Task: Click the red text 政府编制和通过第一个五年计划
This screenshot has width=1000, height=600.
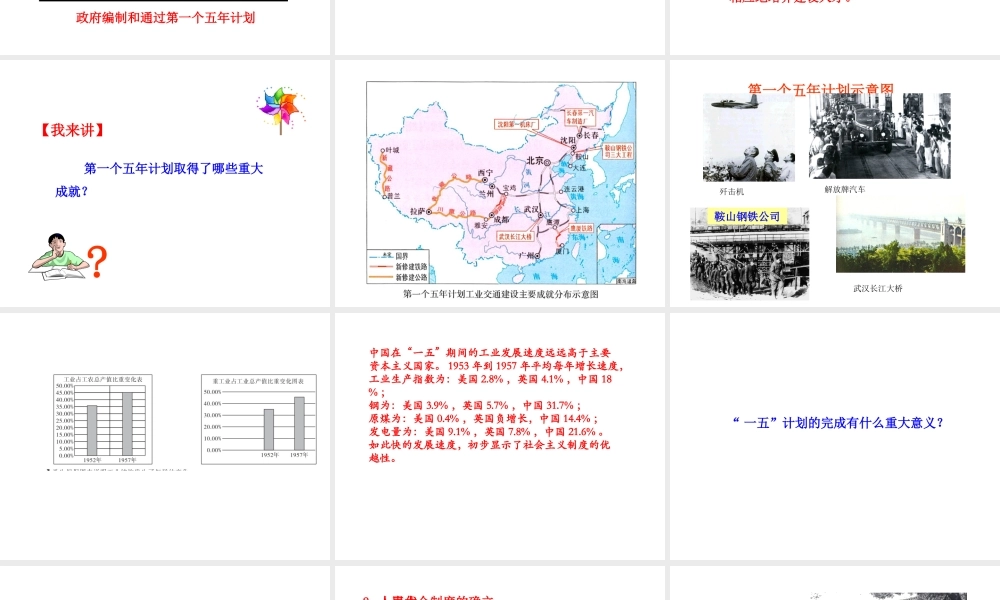Action: [165, 18]
